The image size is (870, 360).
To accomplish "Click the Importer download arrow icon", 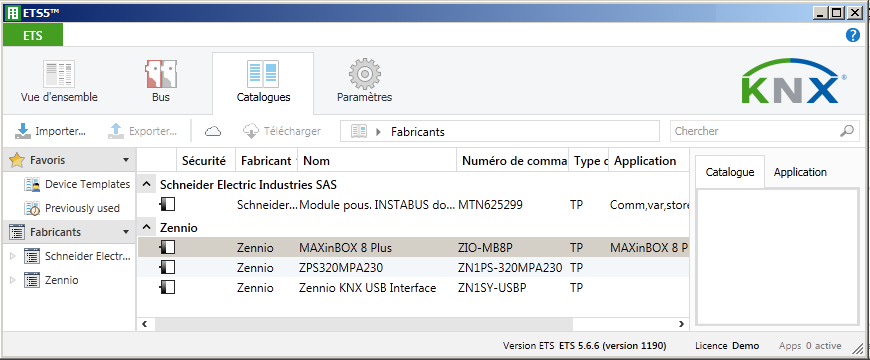I will tap(23, 131).
